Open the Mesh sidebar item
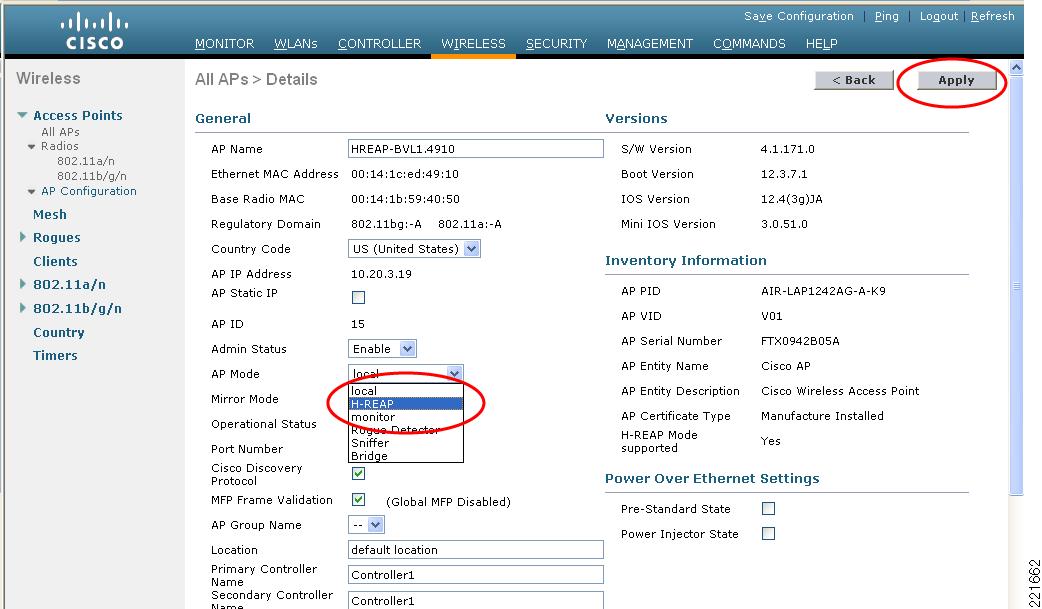1042x609 pixels. point(50,214)
